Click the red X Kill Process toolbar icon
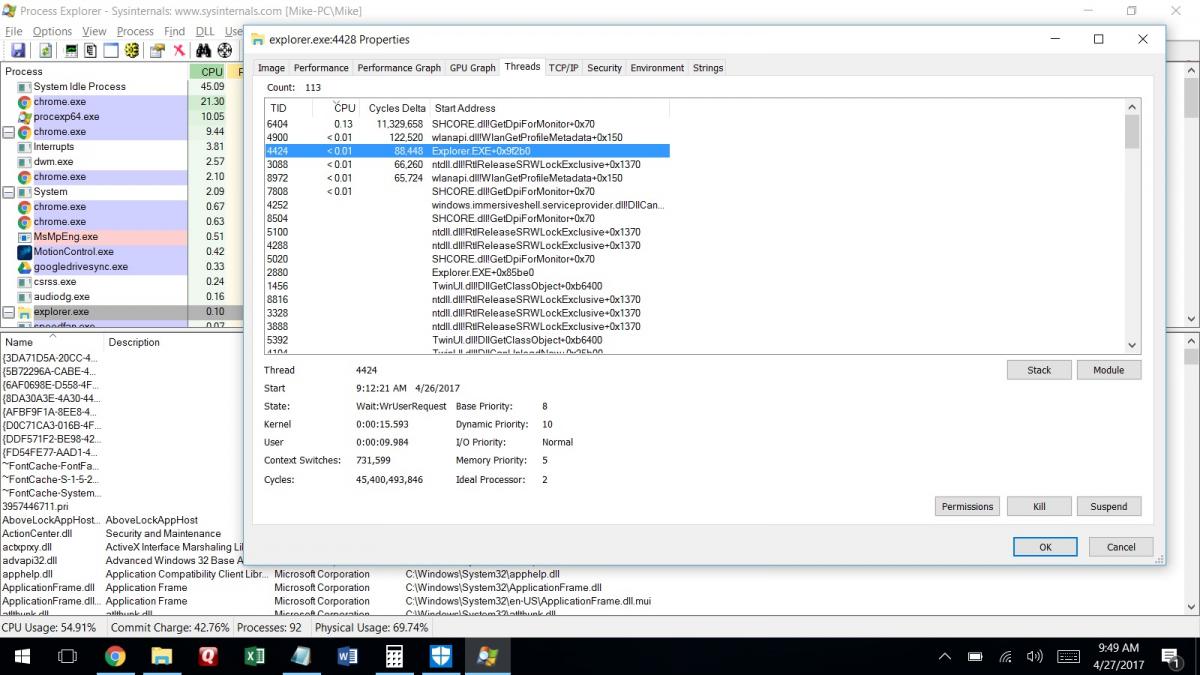Image resolution: width=1200 pixels, height=675 pixels. [178, 50]
